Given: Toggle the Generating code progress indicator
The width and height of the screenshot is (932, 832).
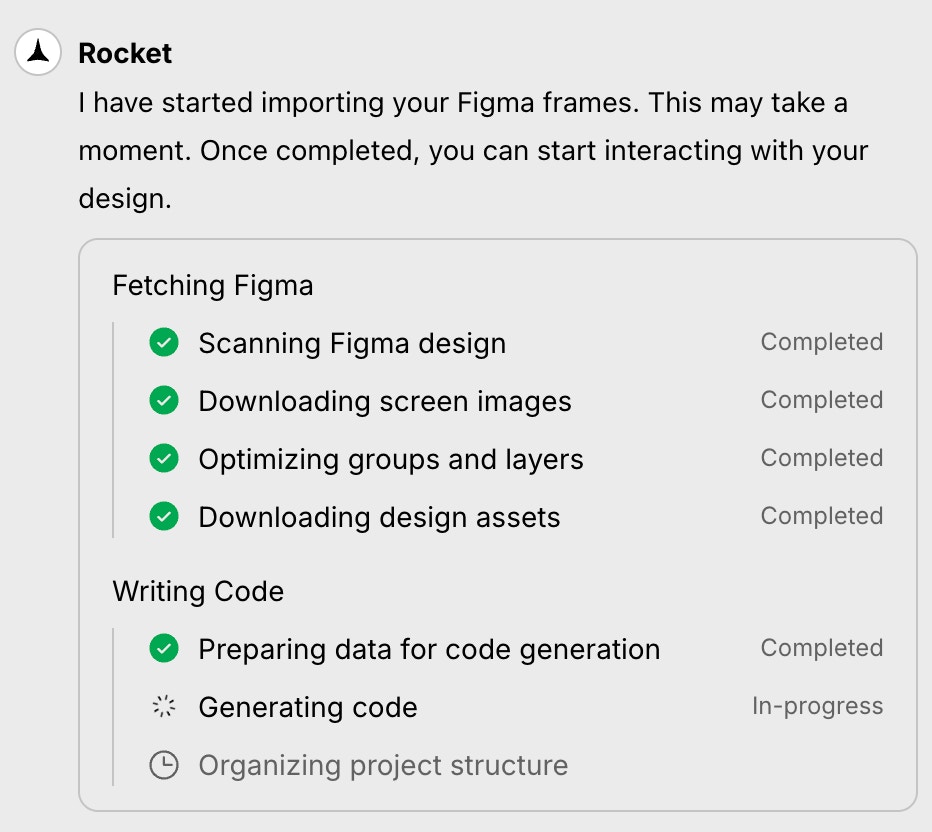Looking at the screenshot, I should [x=163, y=706].
